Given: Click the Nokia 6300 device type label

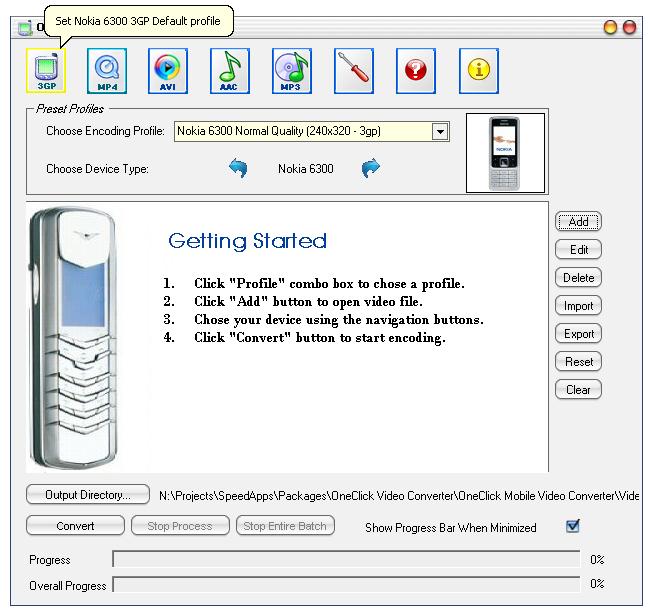Looking at the screenshot, I should [x=306, y=169].
